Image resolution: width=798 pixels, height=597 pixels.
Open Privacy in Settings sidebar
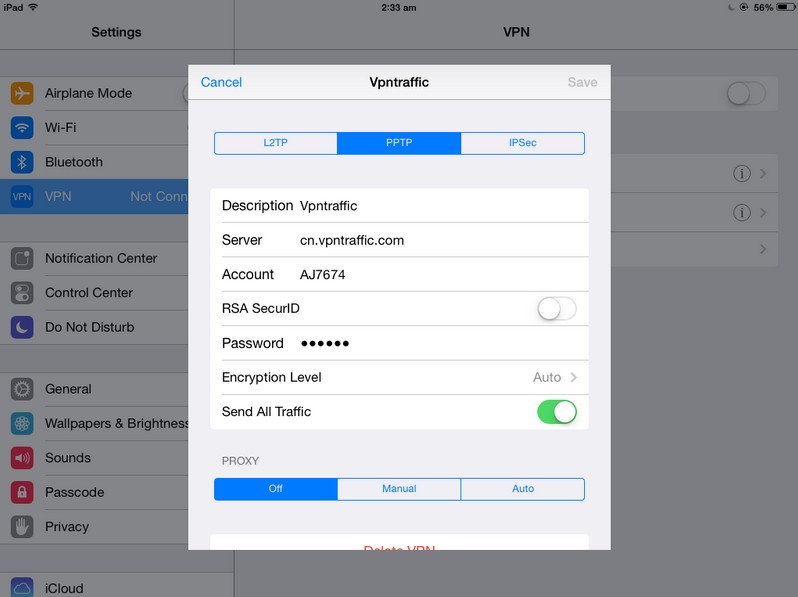tap(94, 527)
